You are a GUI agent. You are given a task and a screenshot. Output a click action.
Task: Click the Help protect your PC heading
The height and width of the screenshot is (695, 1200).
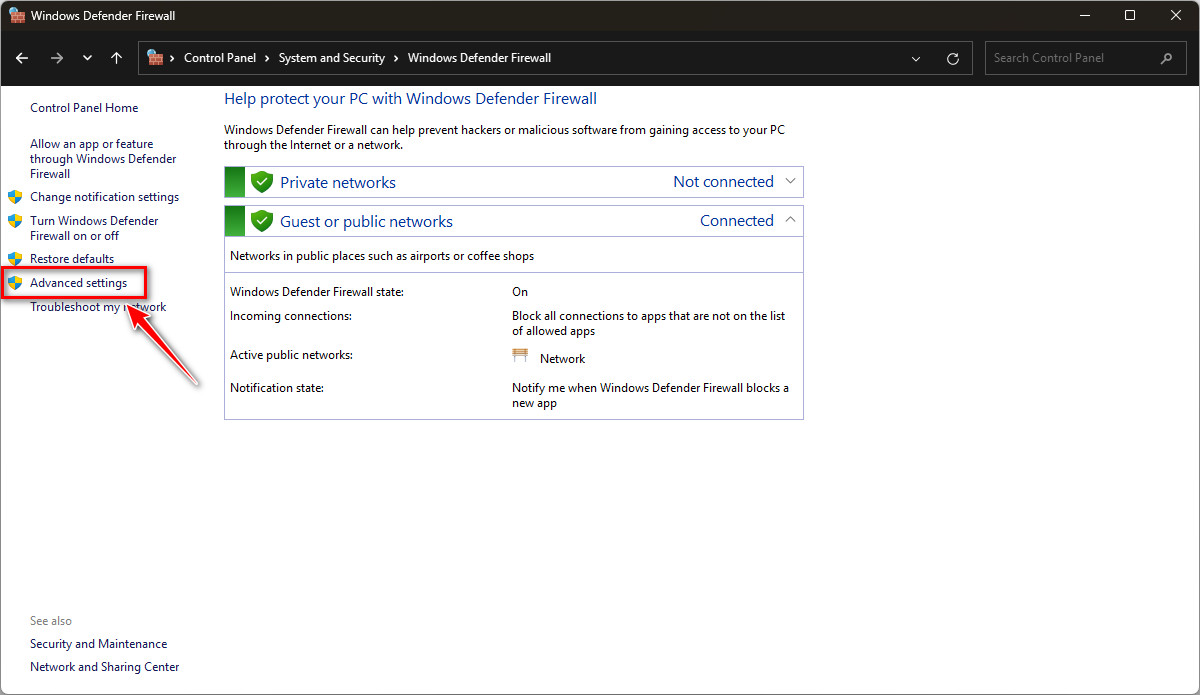(410, 99)
